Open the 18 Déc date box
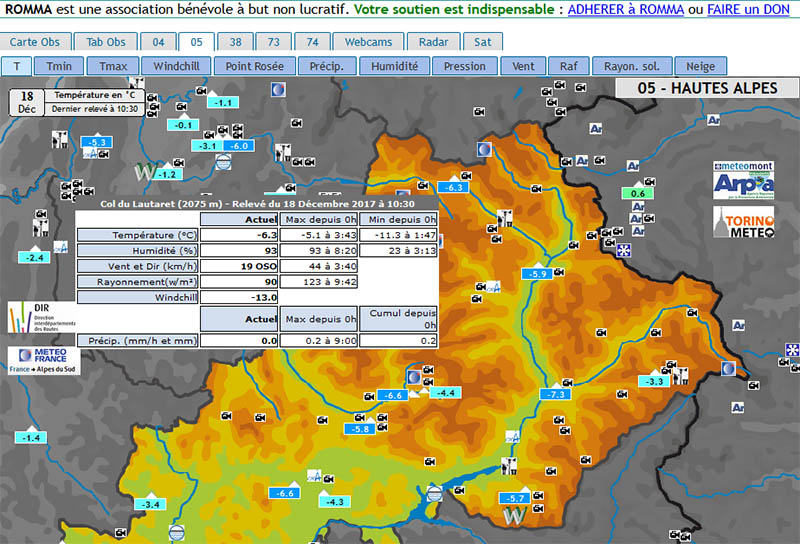800x544 pixels. point(27,102)
